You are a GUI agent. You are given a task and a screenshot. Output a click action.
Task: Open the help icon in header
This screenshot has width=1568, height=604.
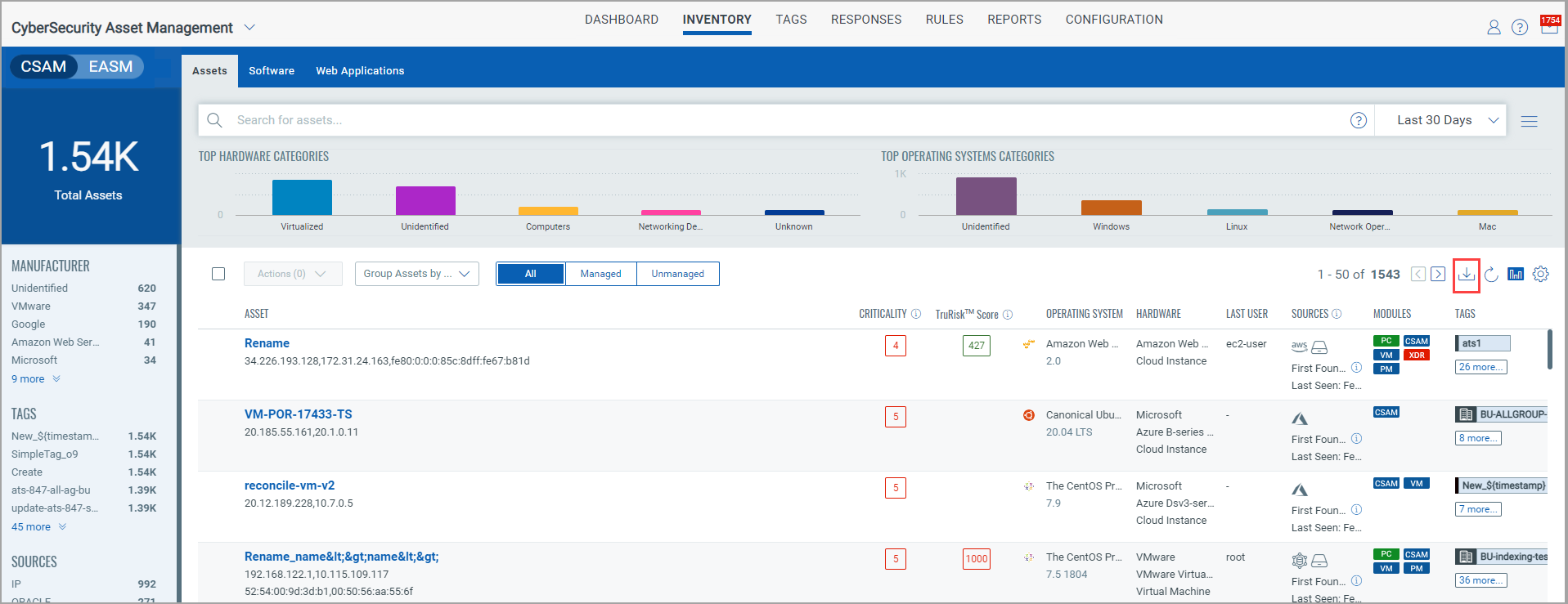point(1520,27)
